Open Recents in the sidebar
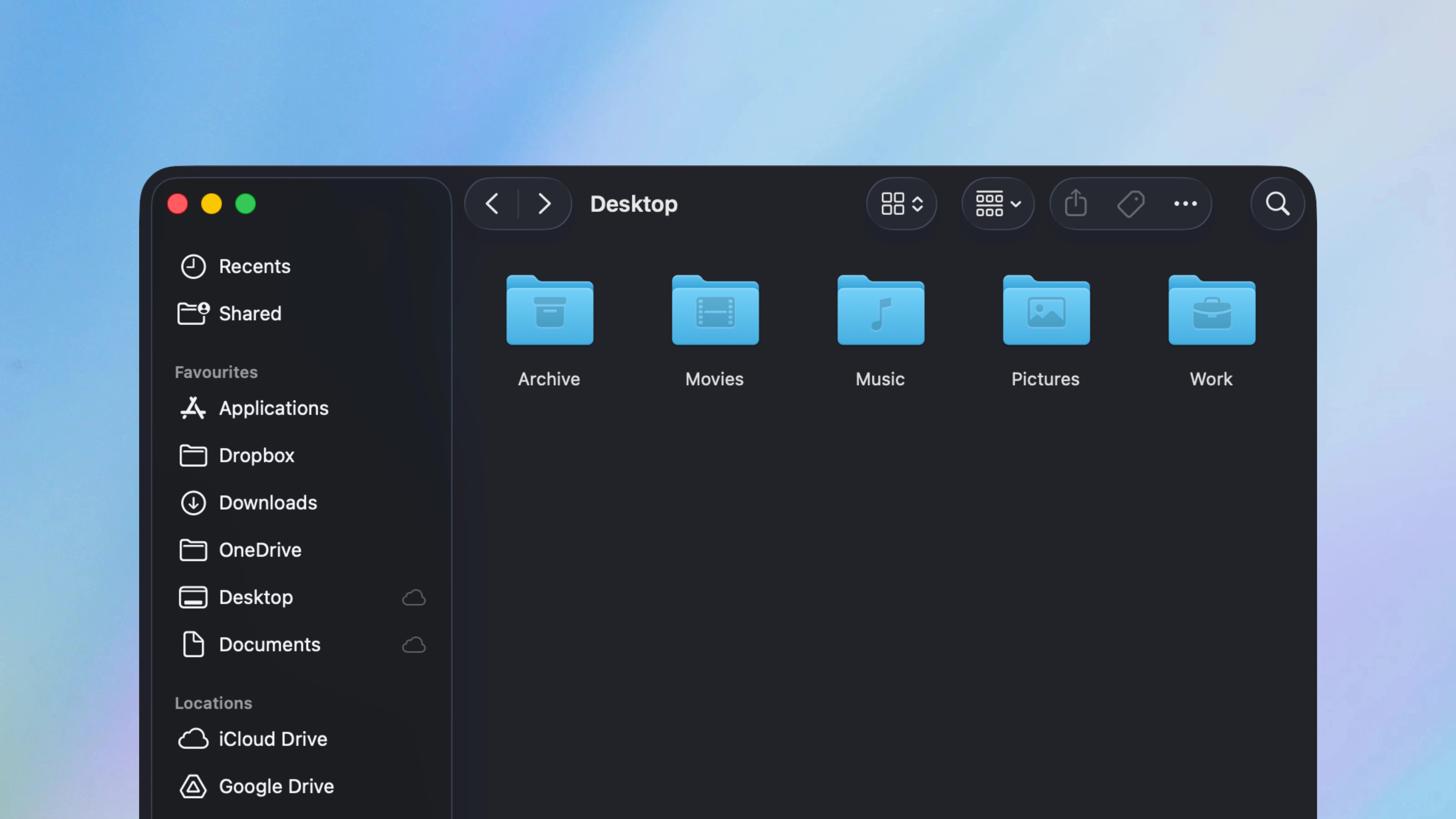 [254, 266]
